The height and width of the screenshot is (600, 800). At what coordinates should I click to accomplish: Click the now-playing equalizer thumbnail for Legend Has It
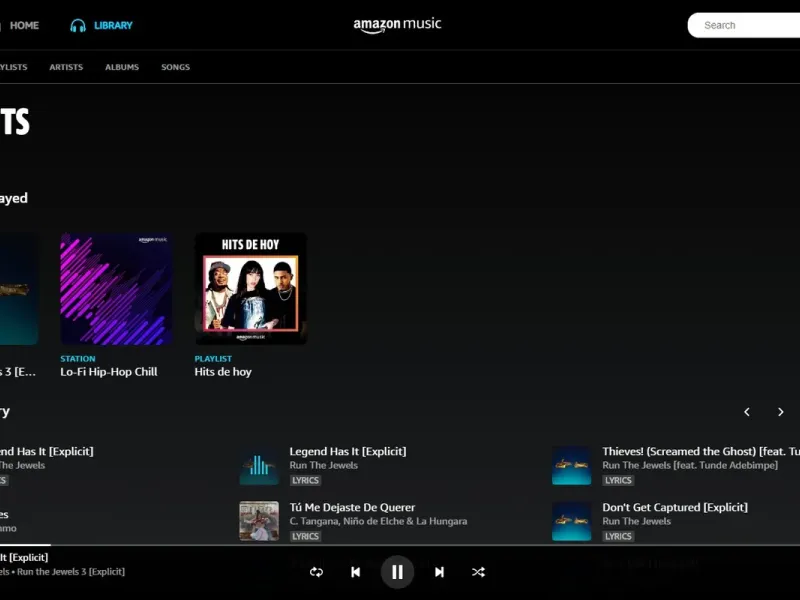pos(259,465)
